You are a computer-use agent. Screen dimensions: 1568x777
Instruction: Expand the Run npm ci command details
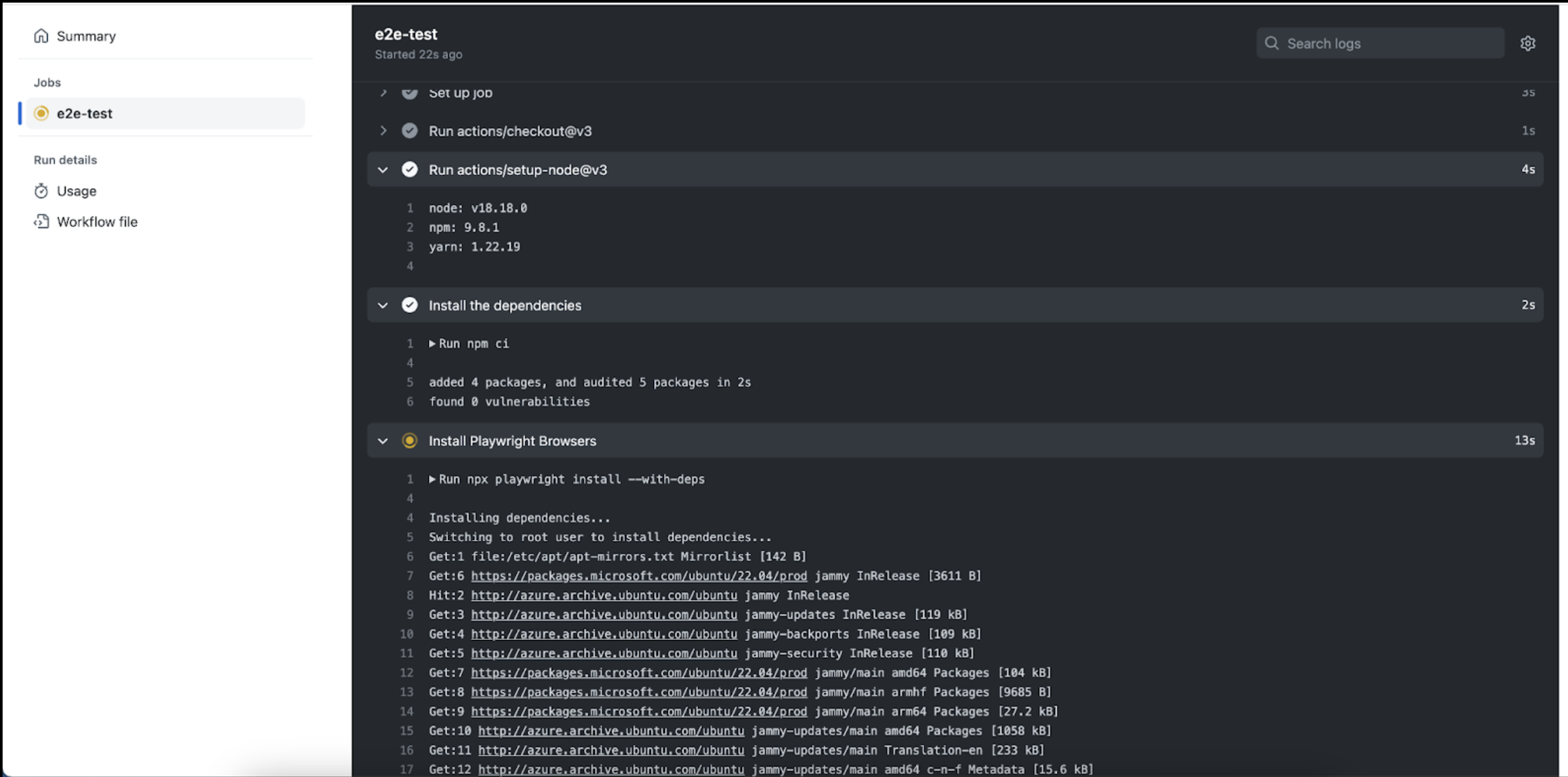tap(432, 344)
